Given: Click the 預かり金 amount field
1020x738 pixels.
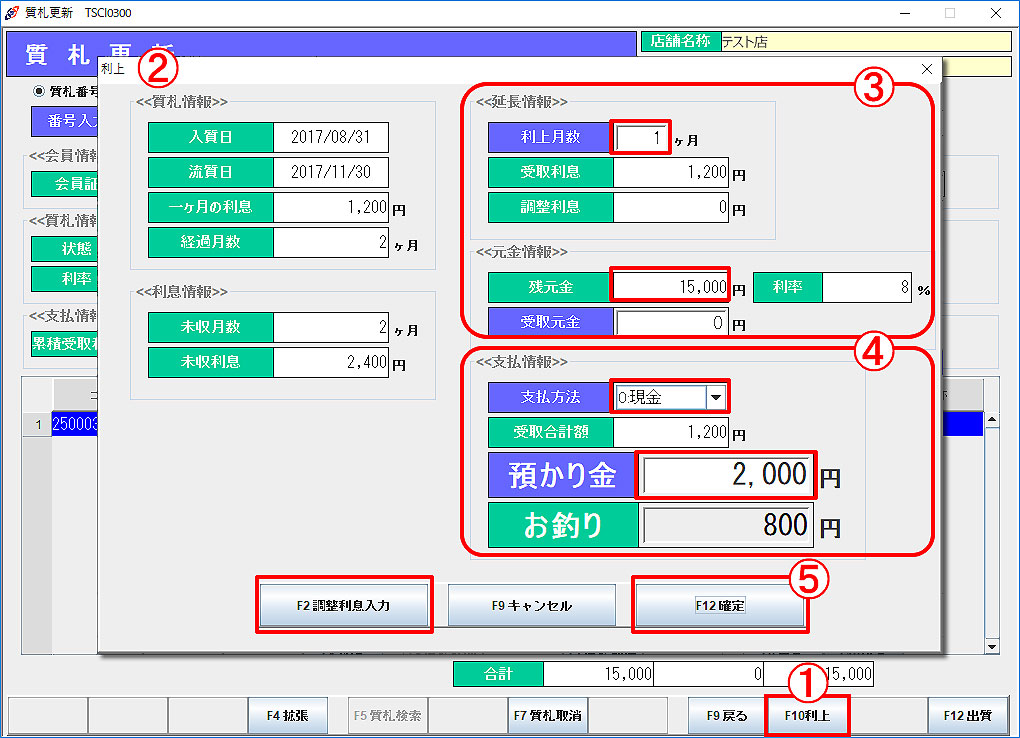Looking at the screenshot, I should [726, 475].
